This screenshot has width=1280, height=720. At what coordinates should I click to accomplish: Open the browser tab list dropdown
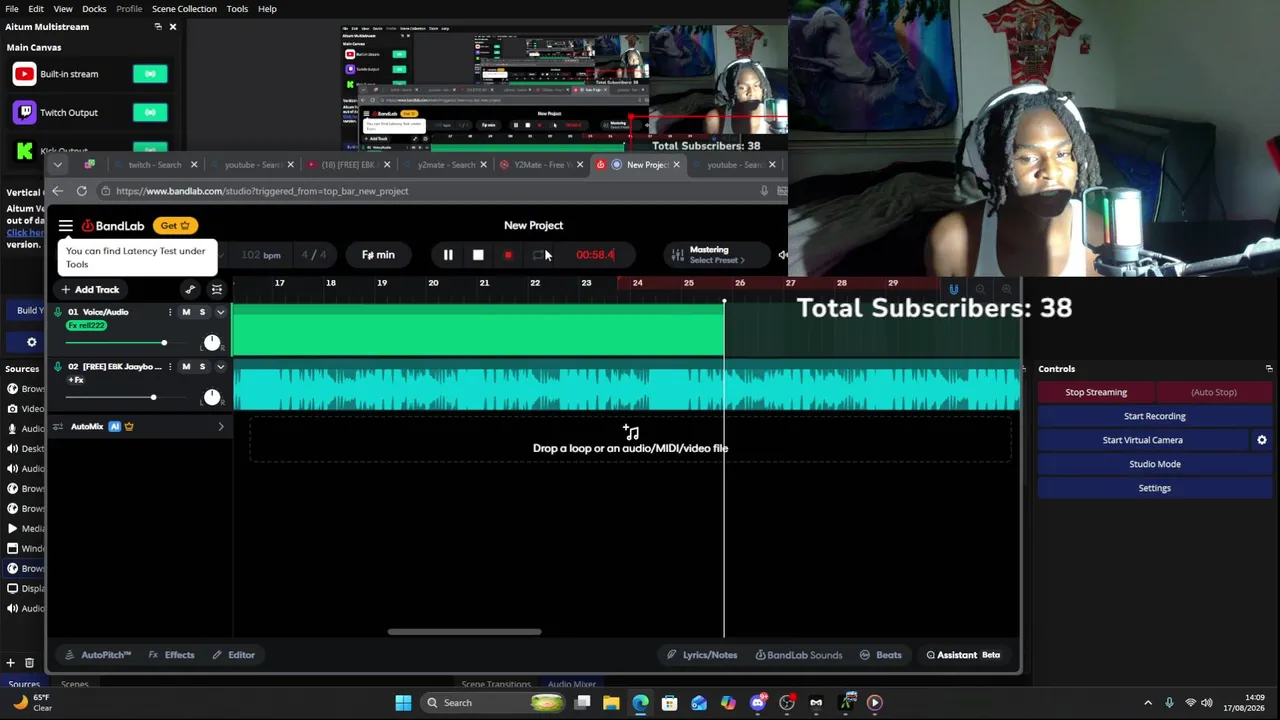pyautogui.click(x=57, y=164)
